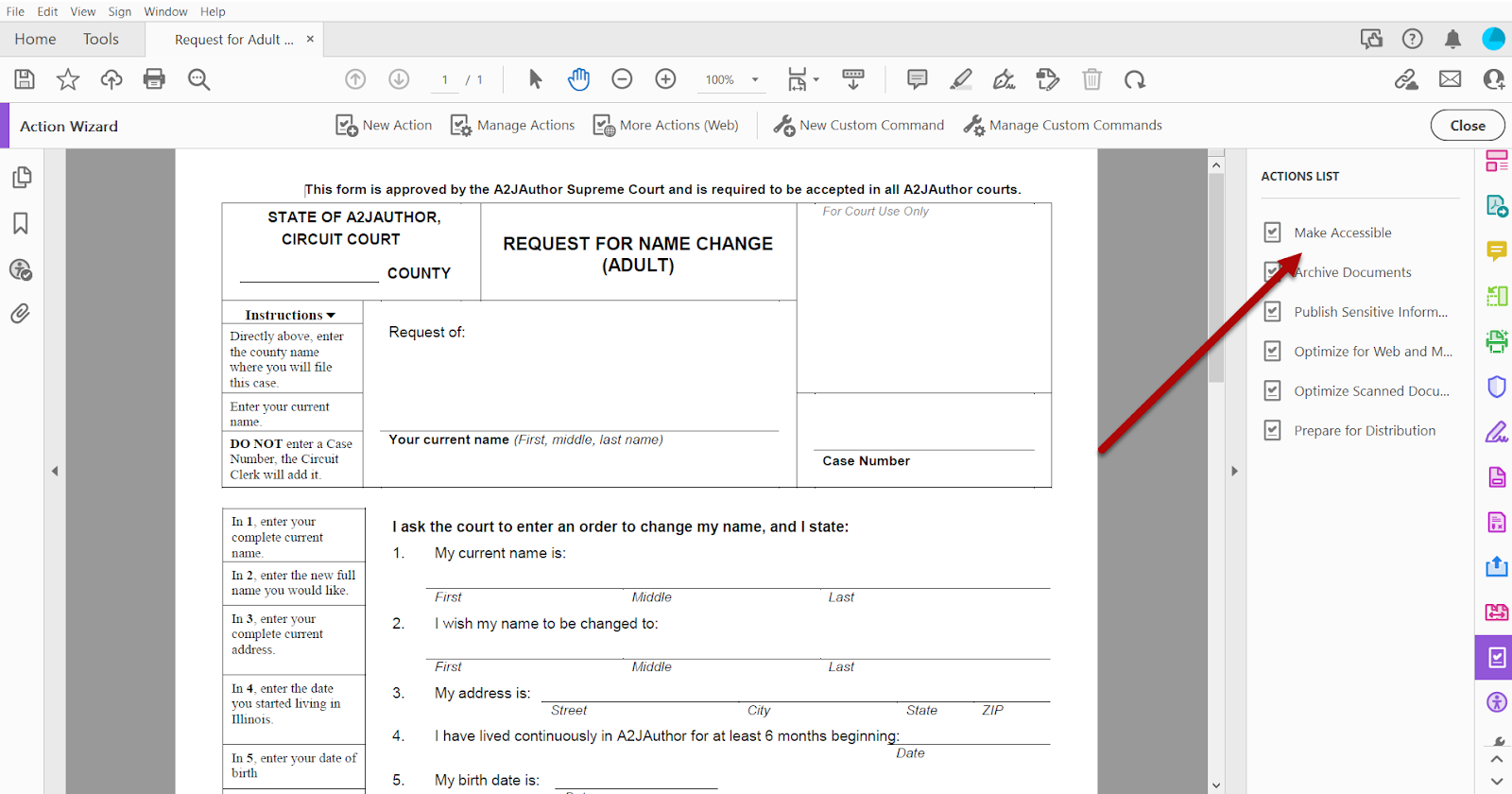Open the Fill & Sign pen in right rail
The height and width of the screenshot is (794, 1512).
(1497, 432)
